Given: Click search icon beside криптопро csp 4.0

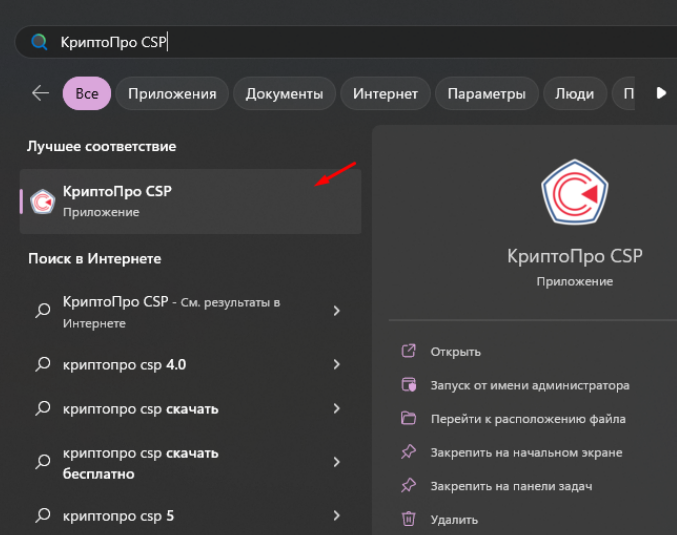Looking at the screenshot, I should click(x=42, y=364).
